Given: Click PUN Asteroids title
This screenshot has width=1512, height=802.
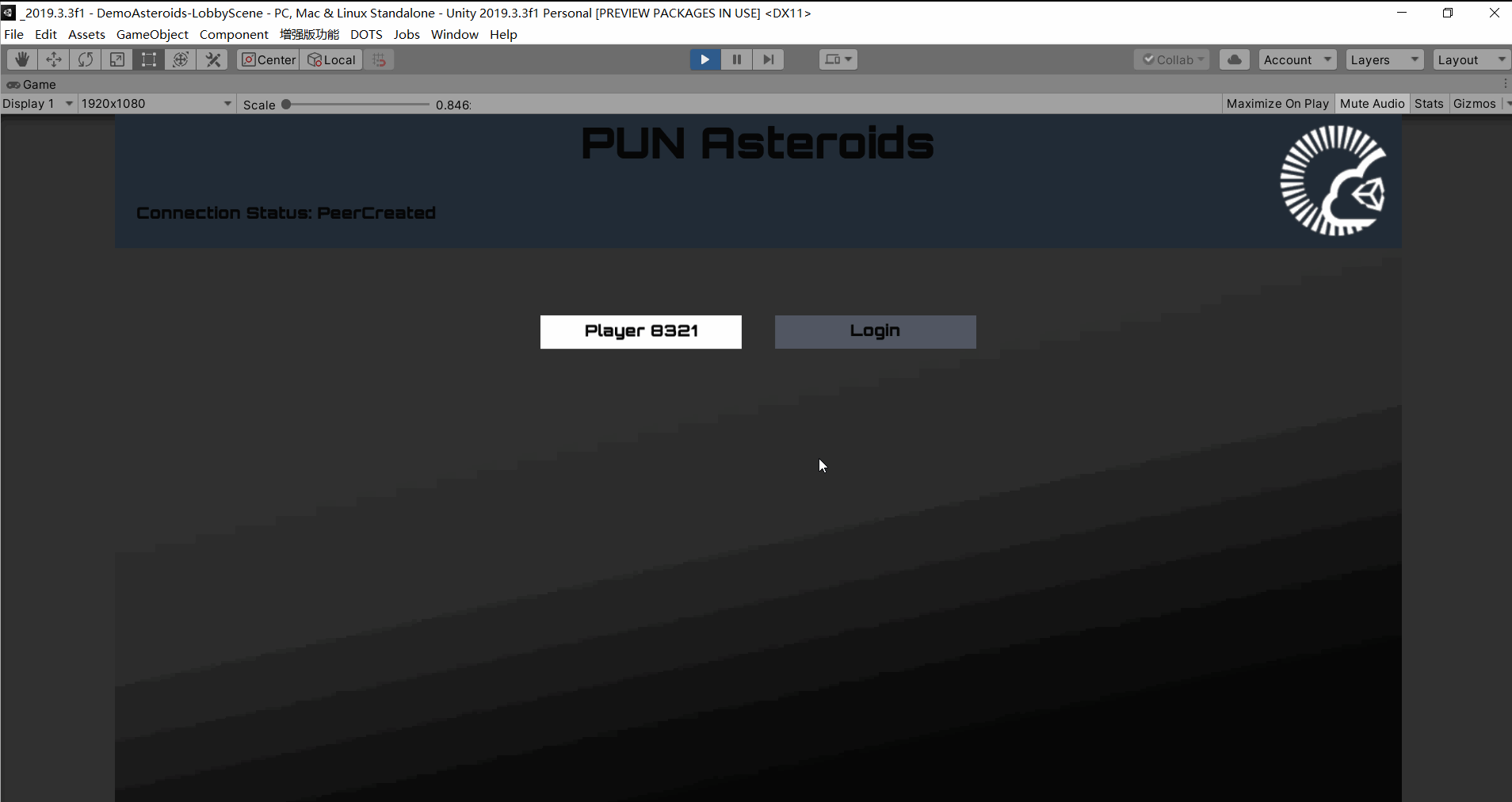Looking at the screenshot, I should click(758, 143).
